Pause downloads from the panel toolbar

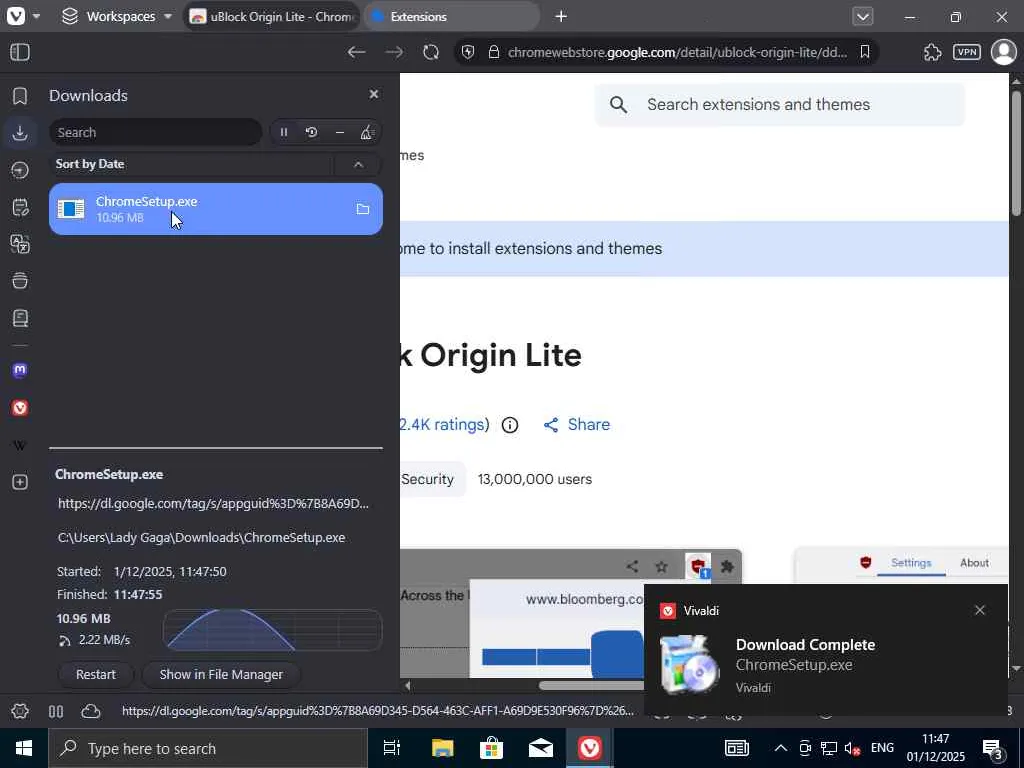(x=284, y=132)
